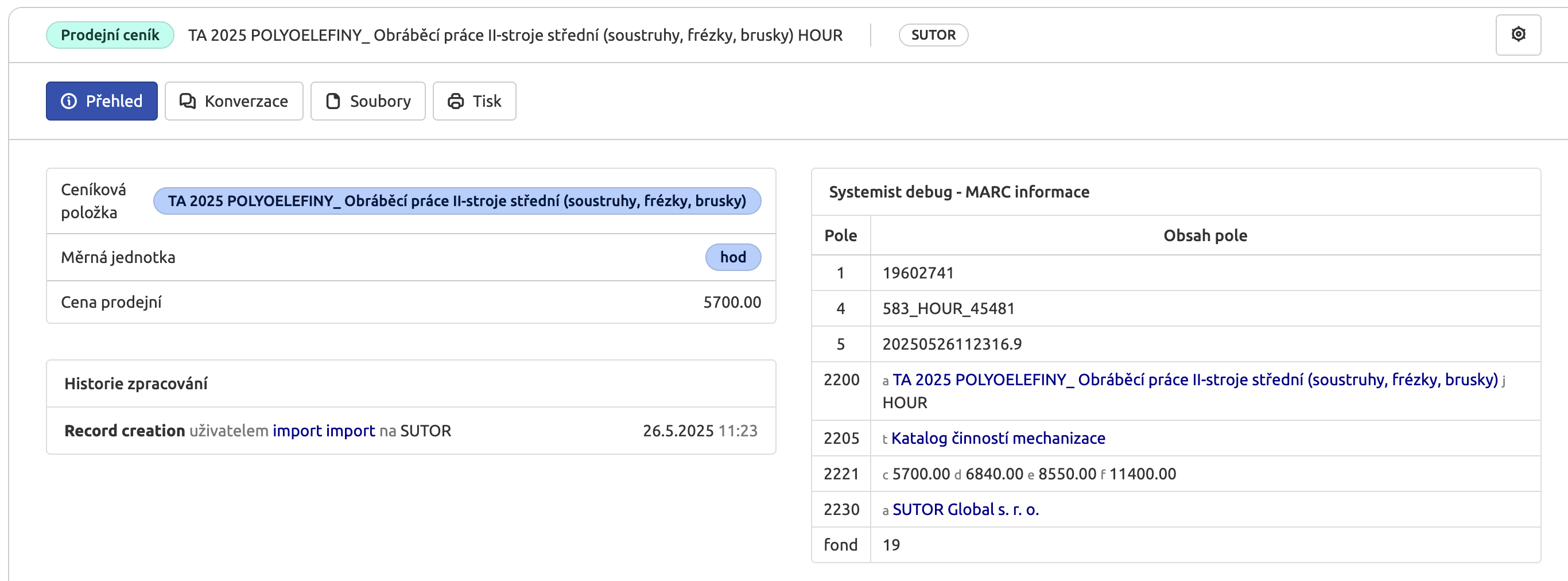Switch to the Konverzace tab
This screenshot has height=581, width=1568.
click(x=234, y=100)
